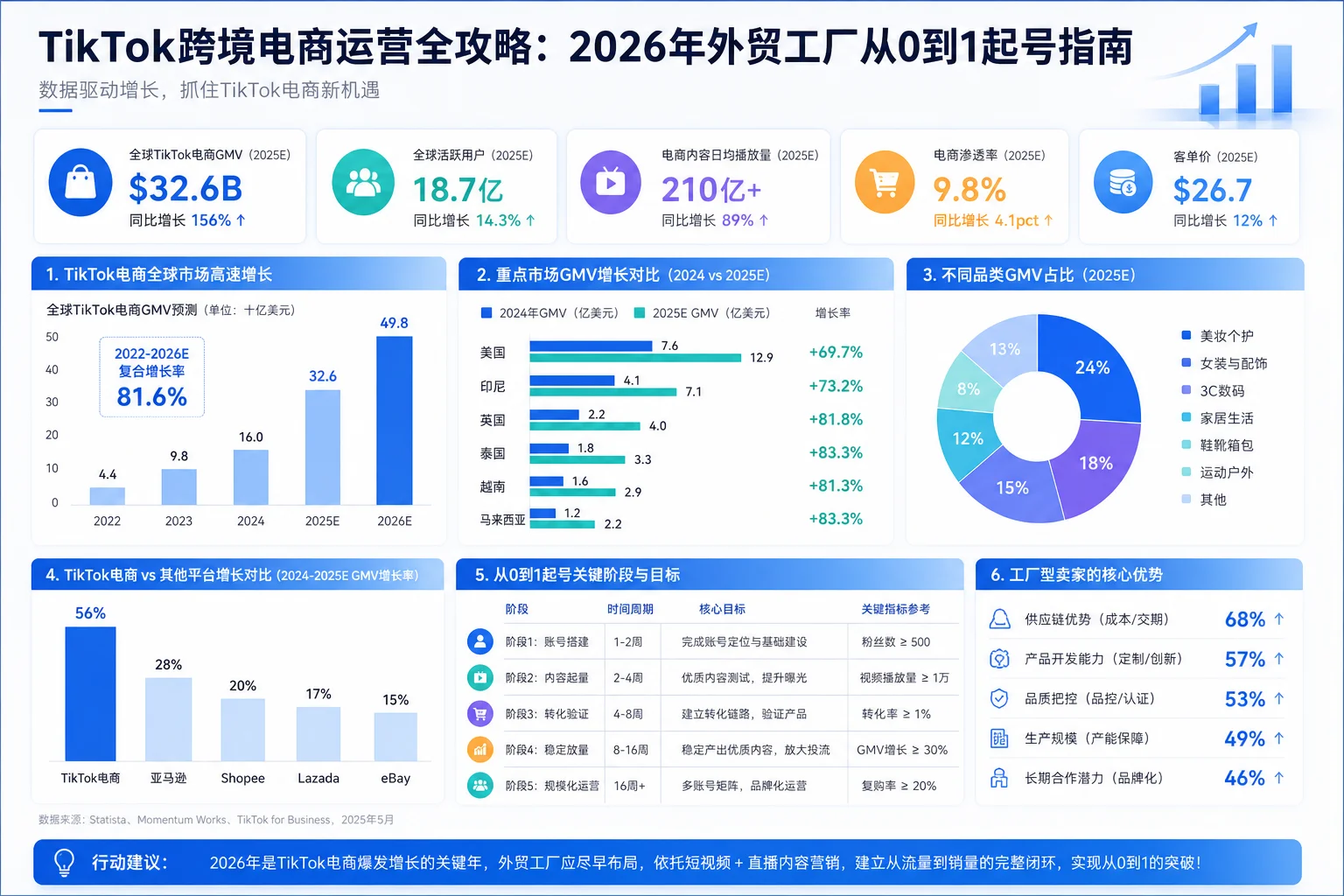This screenshot has width=1344, height=896.
Task: Select the section header 6. 工厂型卖家的核心优势
Action: 1139,575
